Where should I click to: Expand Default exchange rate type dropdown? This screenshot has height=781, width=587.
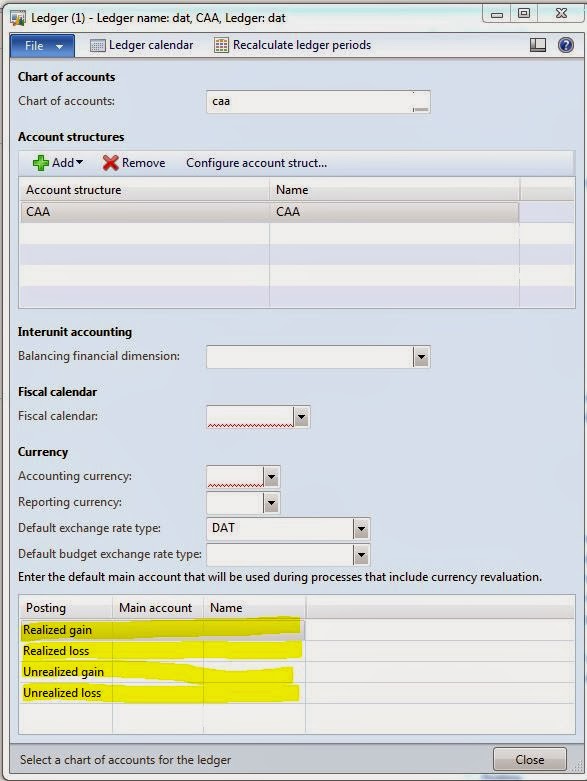(x=361, y=529)
